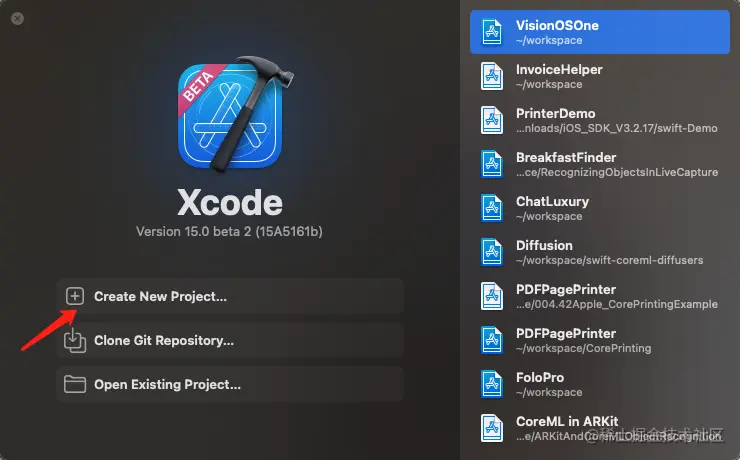Click the swift-Demo path under PrinterDemo
The width and height of the screenshot is (740, 460).
(x=616, y=128)
